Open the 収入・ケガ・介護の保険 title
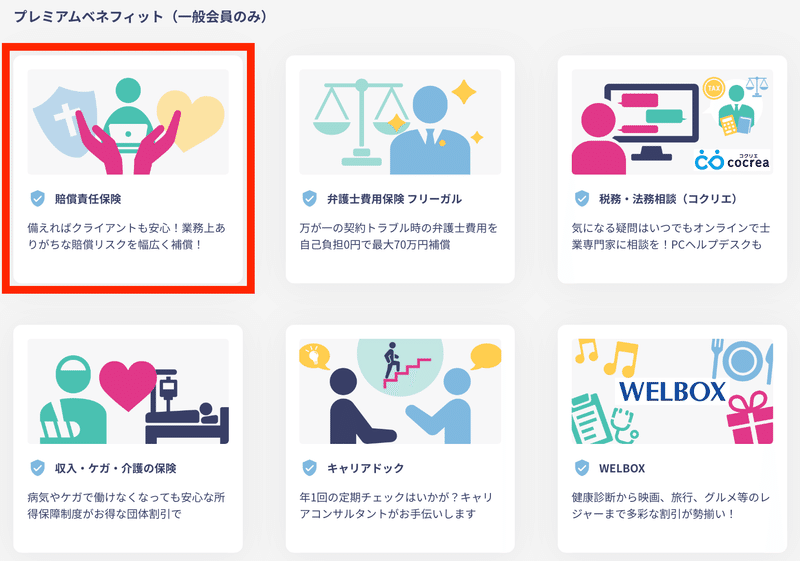The image size is (800, 561). pyautogui.click(x=116, y=468)
